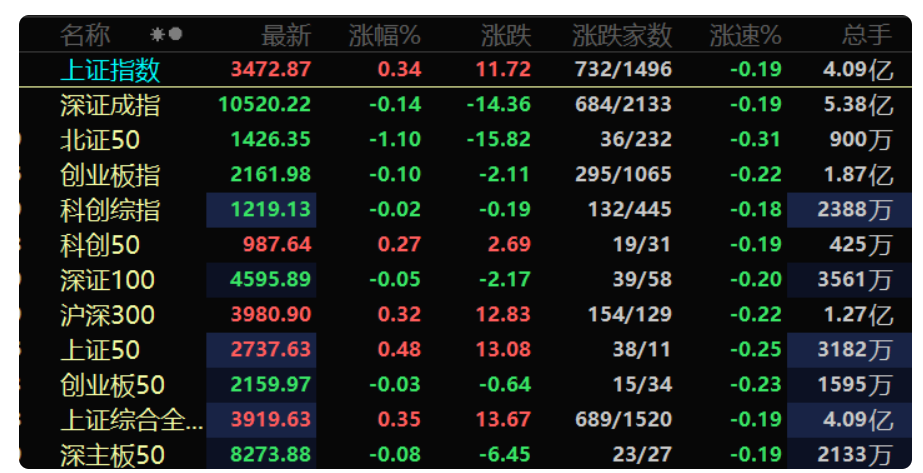Click latest price 3472.87 for 上证指数
923x473 pixels.
[x=271, y=69]
